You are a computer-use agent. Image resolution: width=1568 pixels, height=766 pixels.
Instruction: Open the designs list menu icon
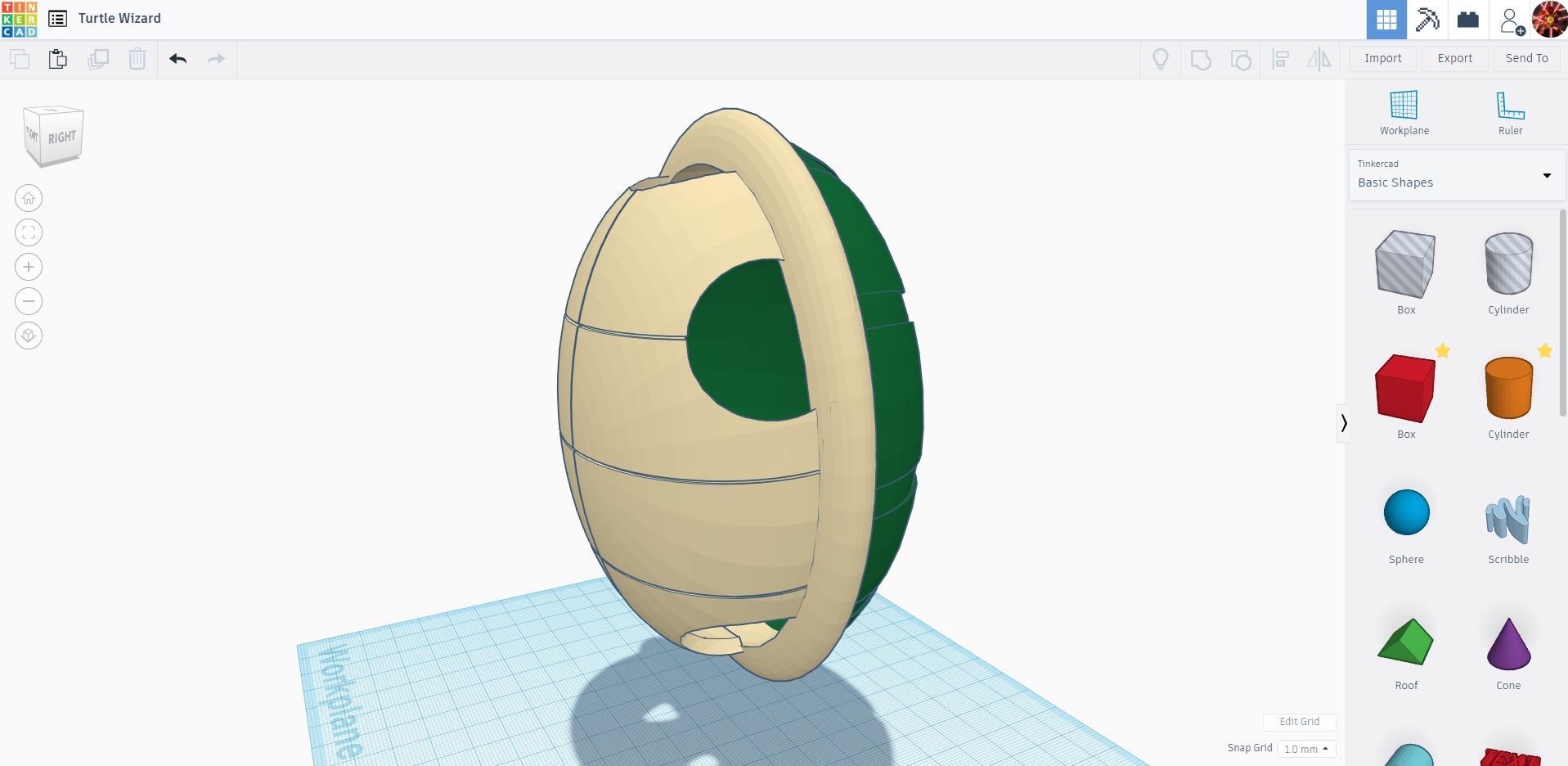click(x=57, y=18)
